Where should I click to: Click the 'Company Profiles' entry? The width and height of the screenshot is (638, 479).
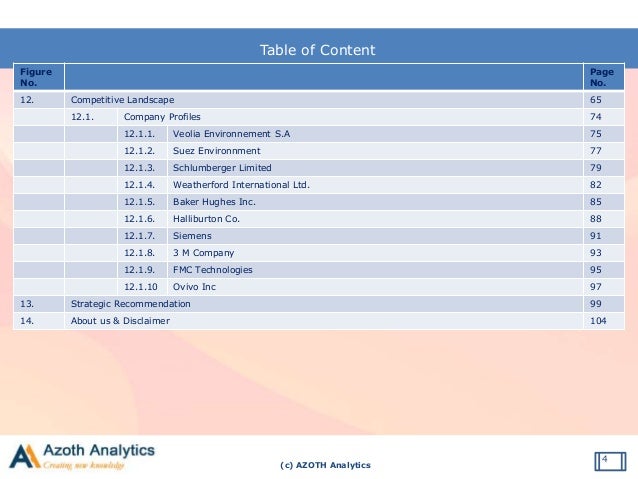pyautogui.click(x=162, y=117)
